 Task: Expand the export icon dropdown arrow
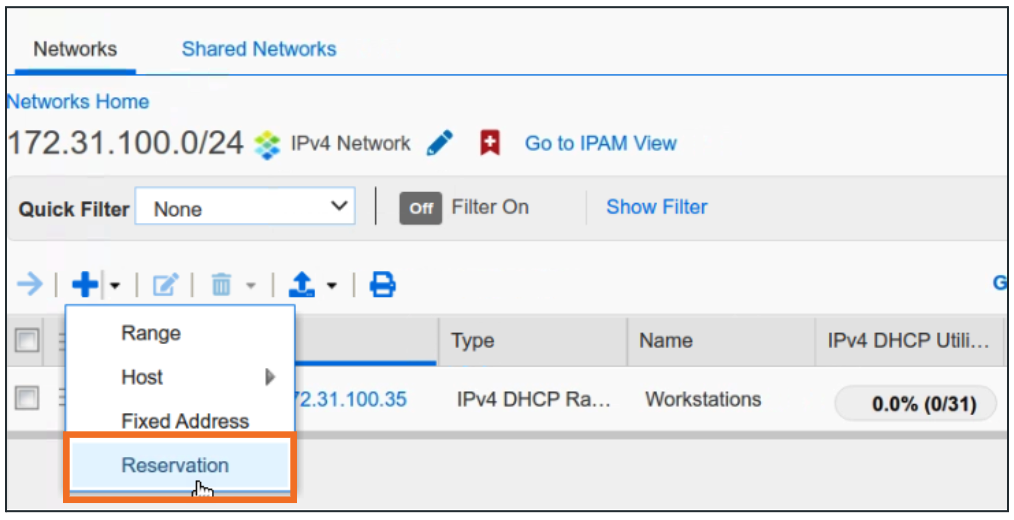pyautogui.click(x=331, y=287)
